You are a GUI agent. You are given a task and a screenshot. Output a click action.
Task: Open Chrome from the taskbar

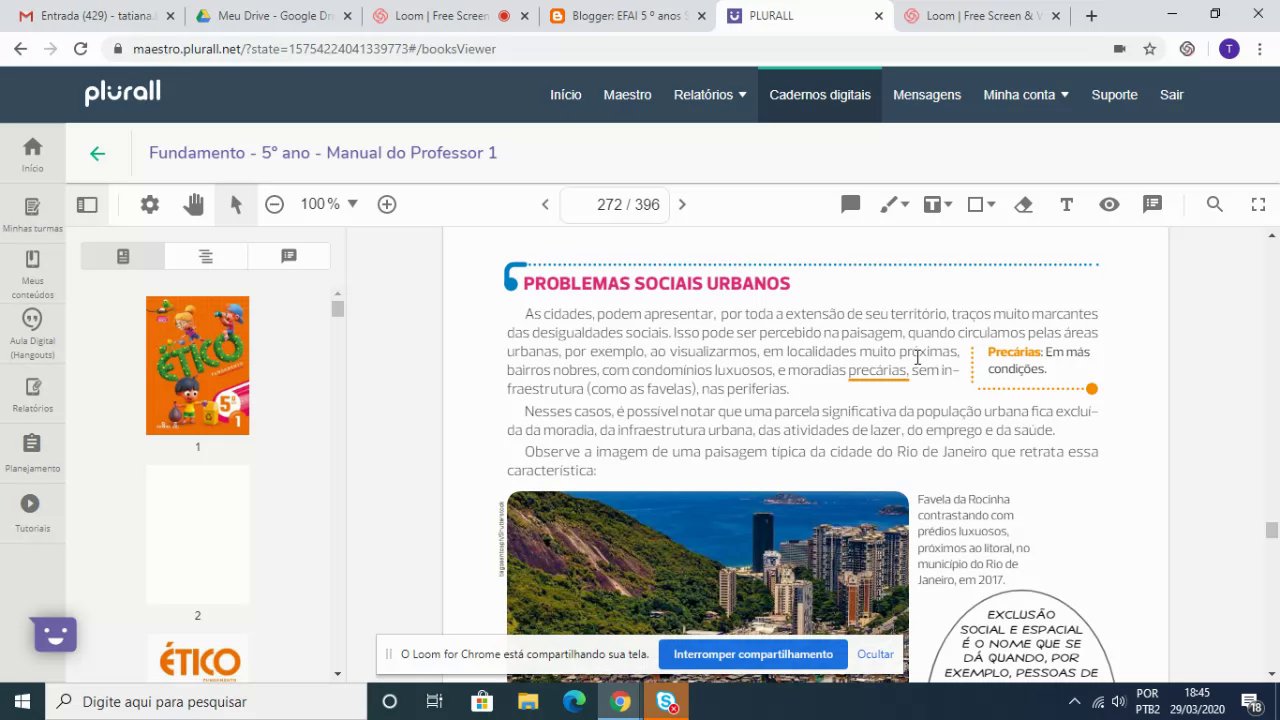(x=620, y=701)
